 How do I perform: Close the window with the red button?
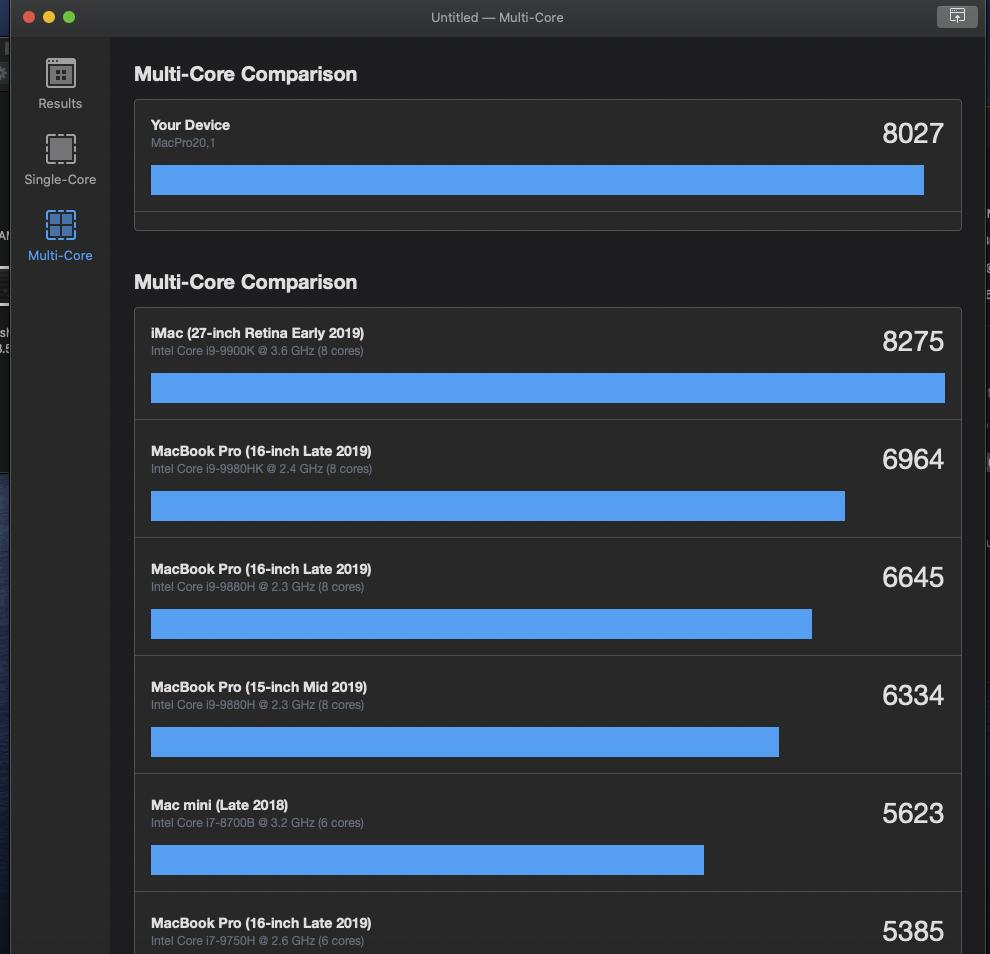pos(29,17)
